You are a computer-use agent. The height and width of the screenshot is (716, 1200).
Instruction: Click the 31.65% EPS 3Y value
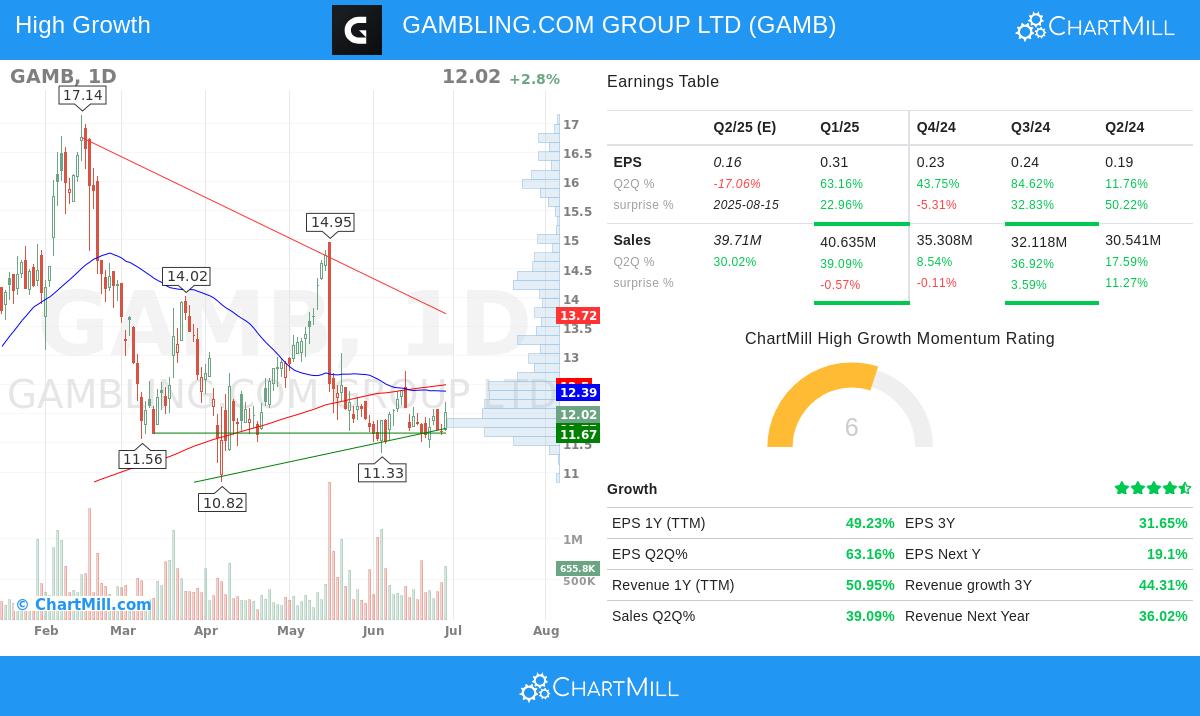[1163, 523]
